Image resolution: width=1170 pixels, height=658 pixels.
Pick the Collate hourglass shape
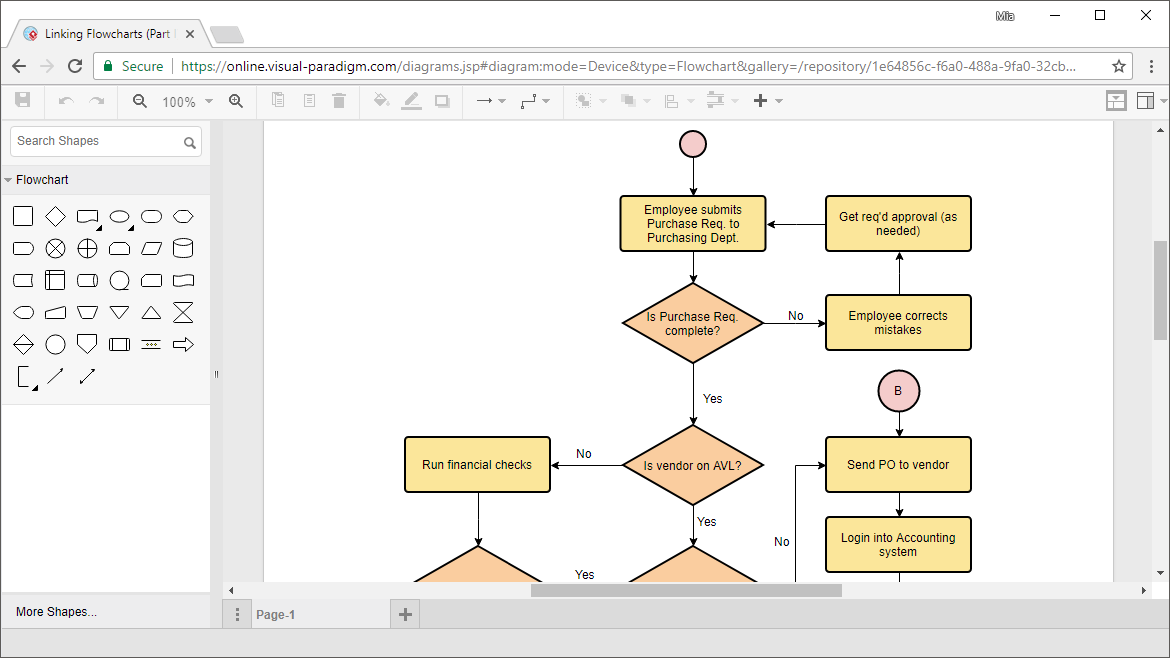(x=184, y=312)
